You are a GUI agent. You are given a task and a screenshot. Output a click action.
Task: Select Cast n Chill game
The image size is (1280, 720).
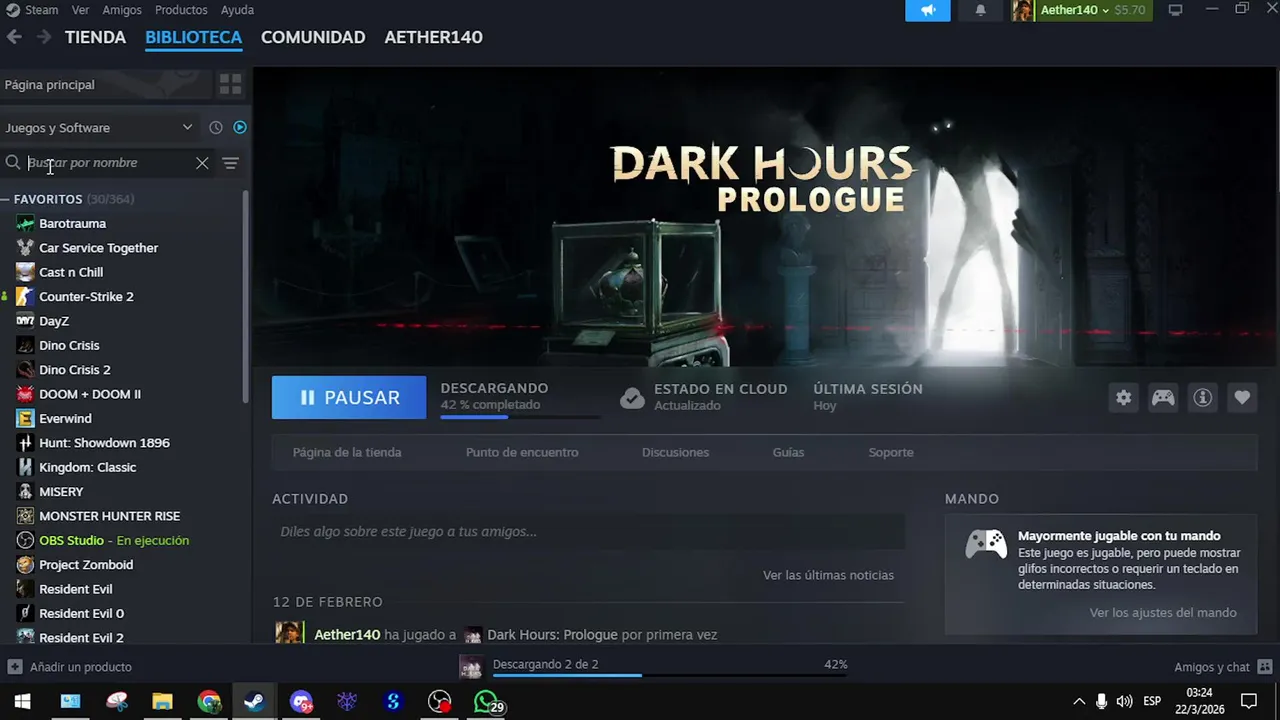click(71, 272)
